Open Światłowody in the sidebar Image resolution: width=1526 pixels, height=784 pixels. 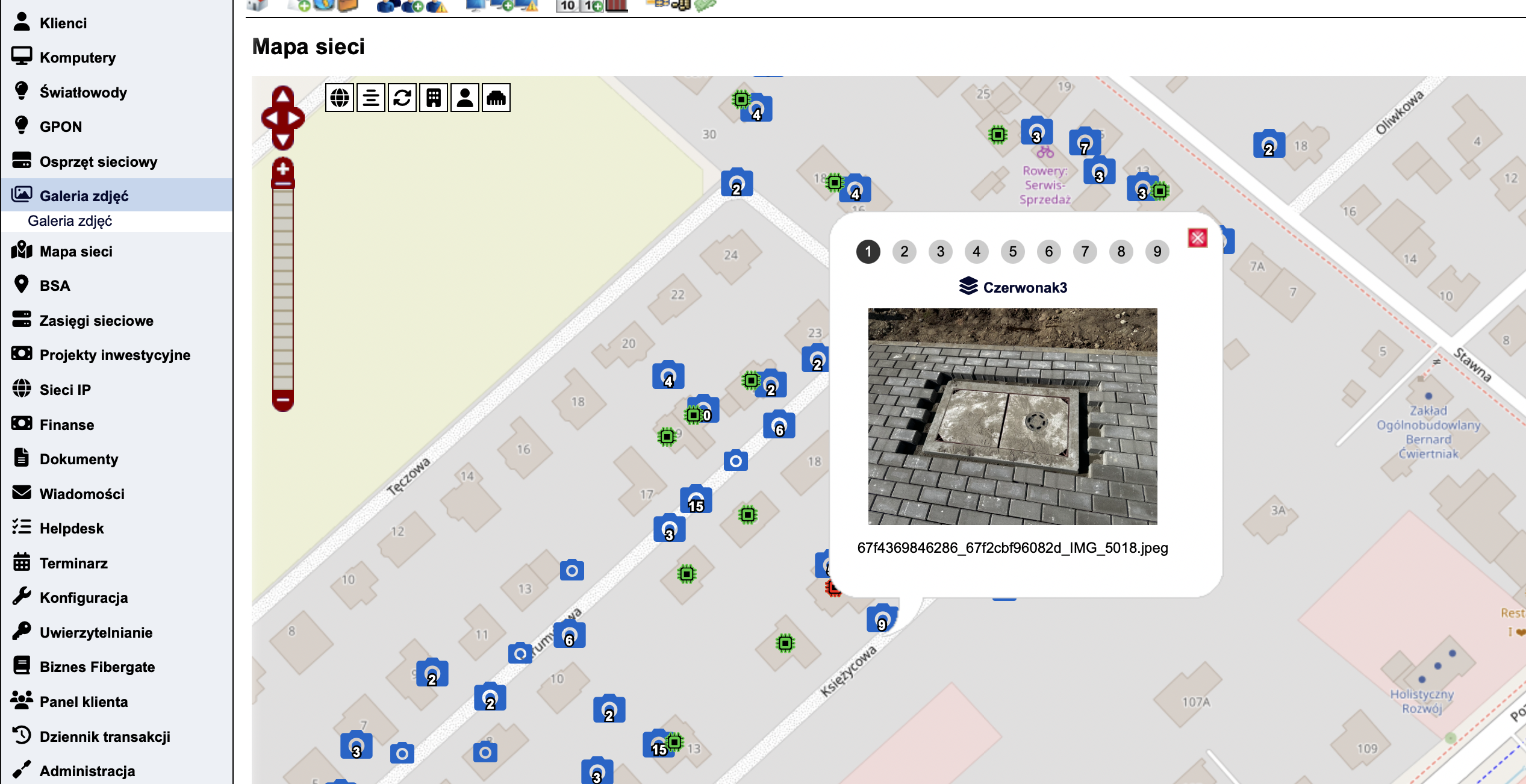pyautogui.click(x=117, y=92)
